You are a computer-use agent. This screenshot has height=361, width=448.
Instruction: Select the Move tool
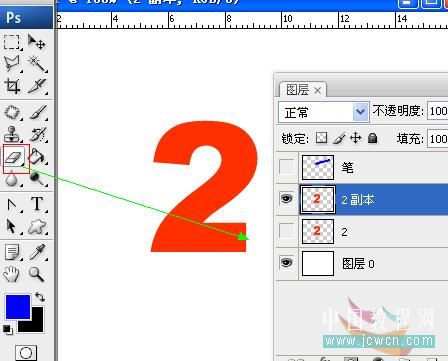tap(36, 42)
